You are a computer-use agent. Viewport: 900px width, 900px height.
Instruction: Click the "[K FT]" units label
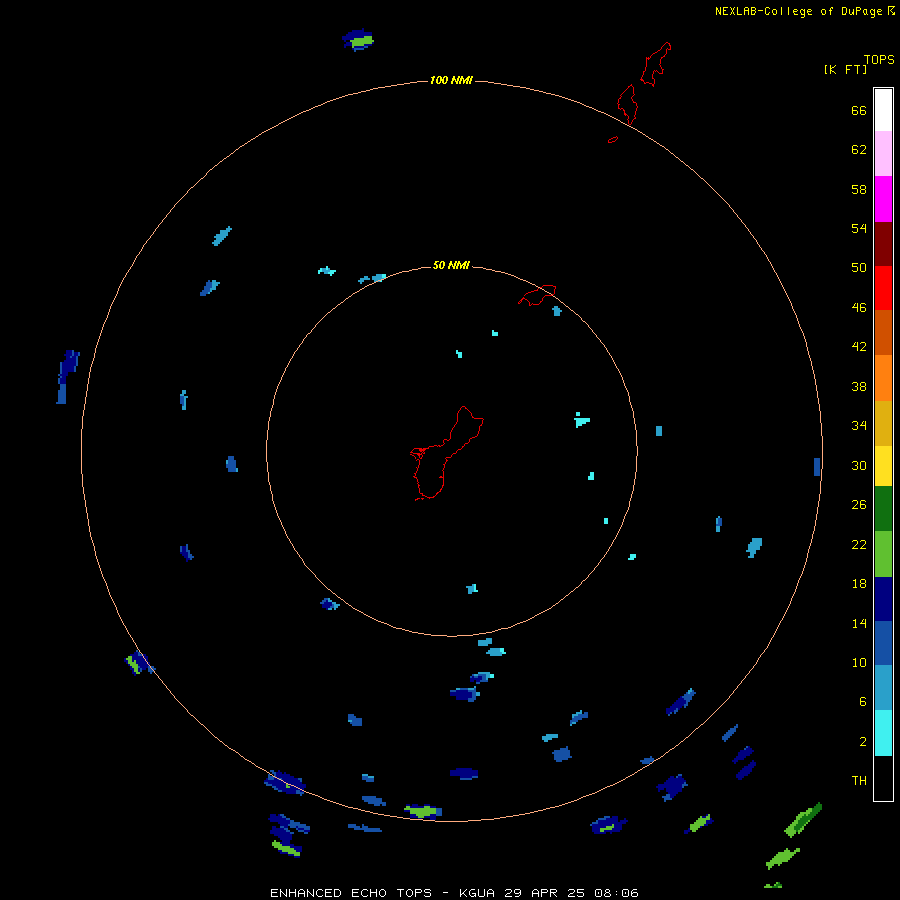click(845, 69)
